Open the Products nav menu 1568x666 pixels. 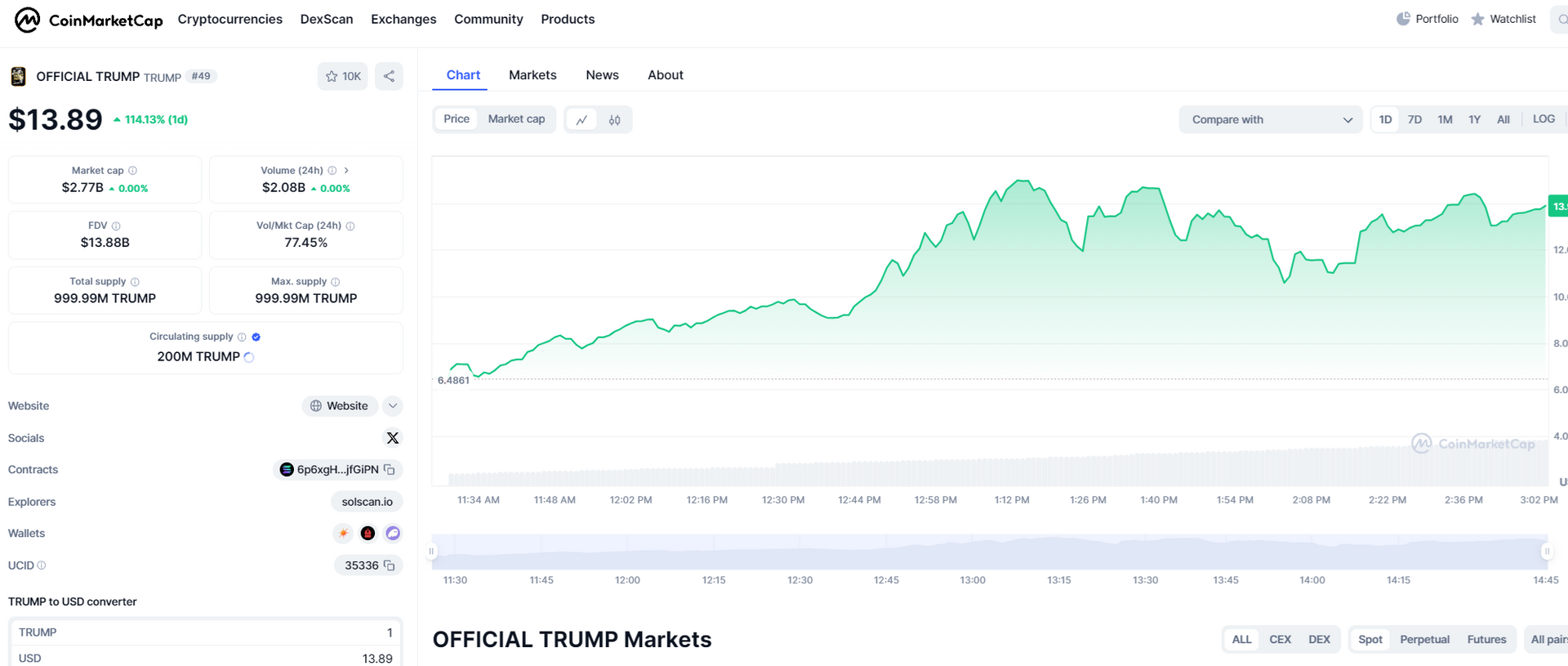(x=568, y=19)
